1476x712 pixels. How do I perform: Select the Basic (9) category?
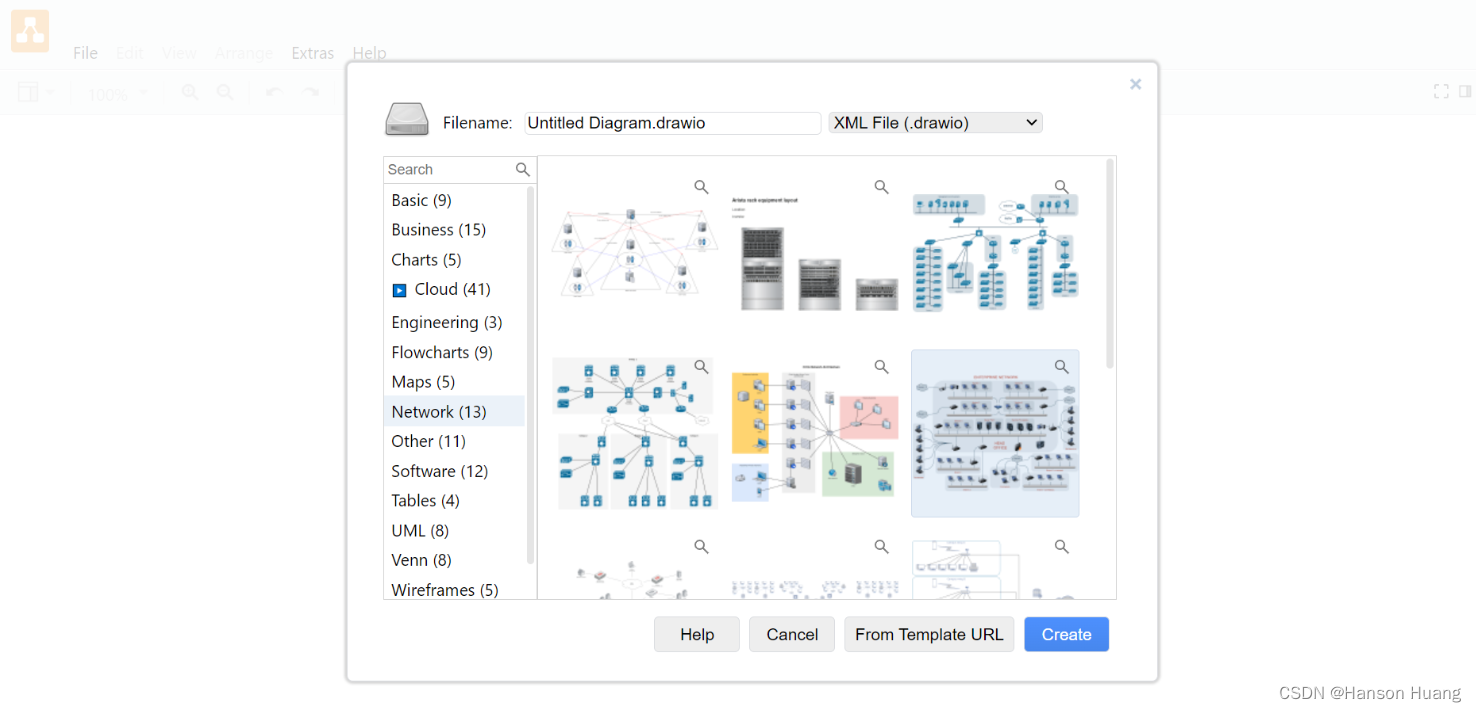click(x=454, y=200)
